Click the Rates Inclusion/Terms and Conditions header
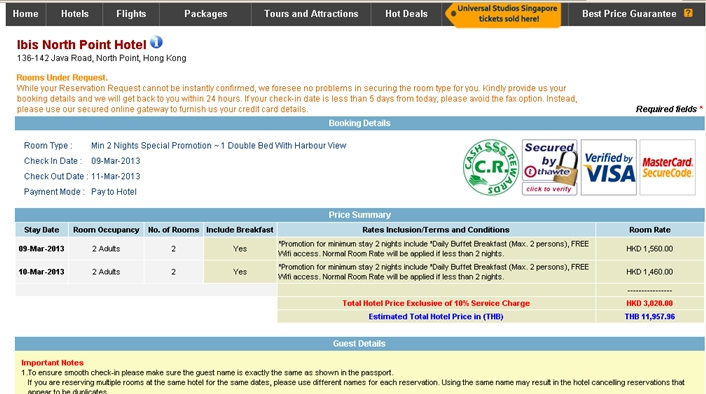Image resolution: width=706 pixels, height=394 pixels. [x=436, y=230]
